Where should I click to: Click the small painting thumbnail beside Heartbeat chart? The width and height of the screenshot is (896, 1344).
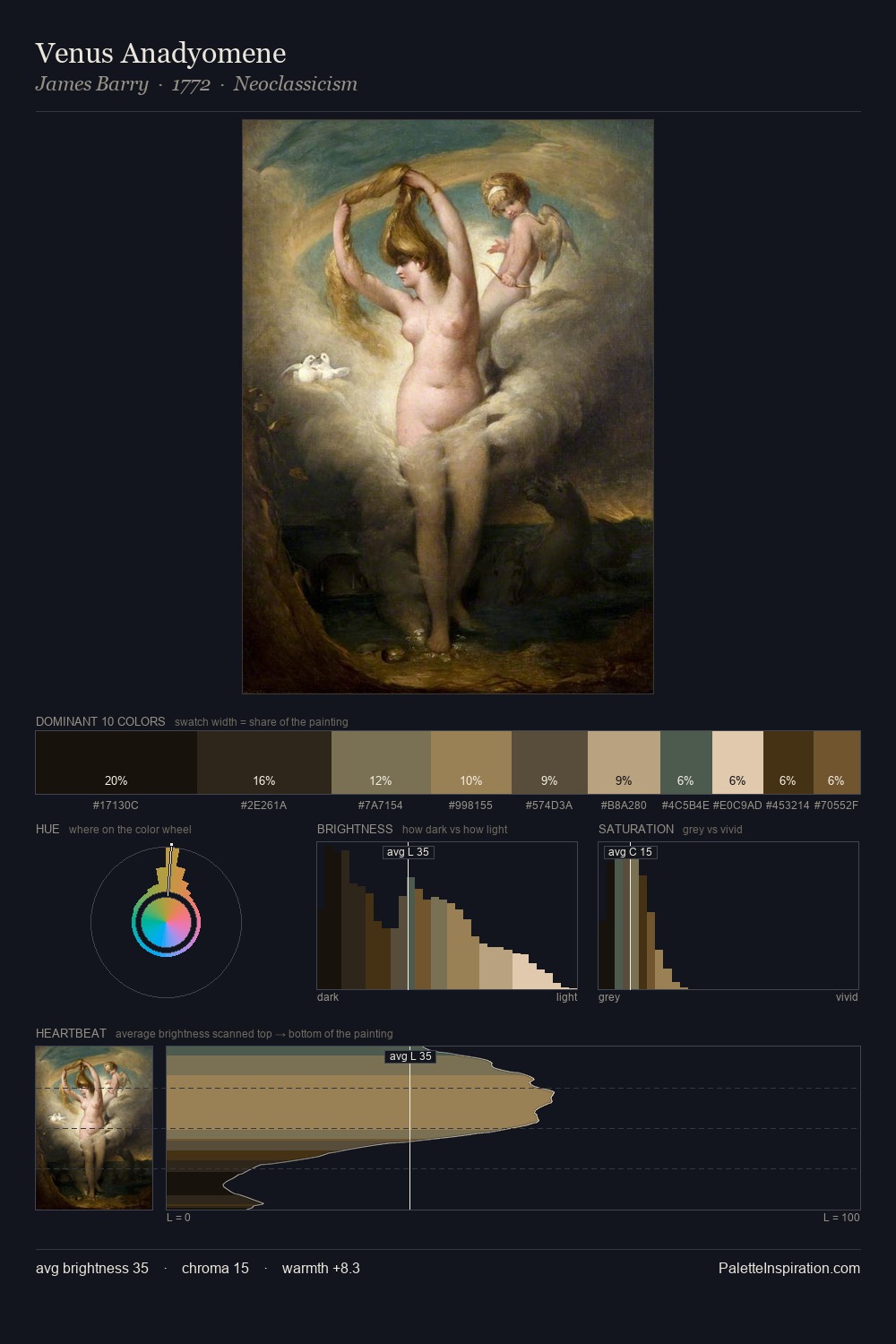tap(94, 1128)
